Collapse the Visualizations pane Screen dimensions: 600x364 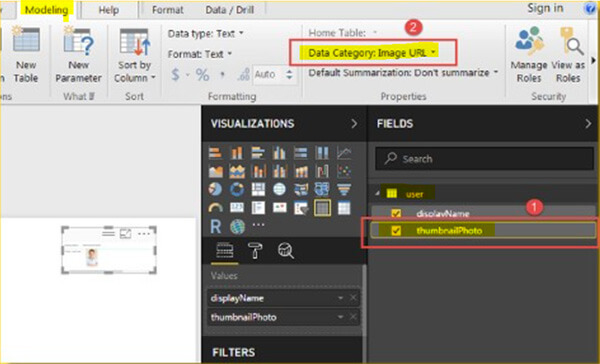[x=354, y=124]
